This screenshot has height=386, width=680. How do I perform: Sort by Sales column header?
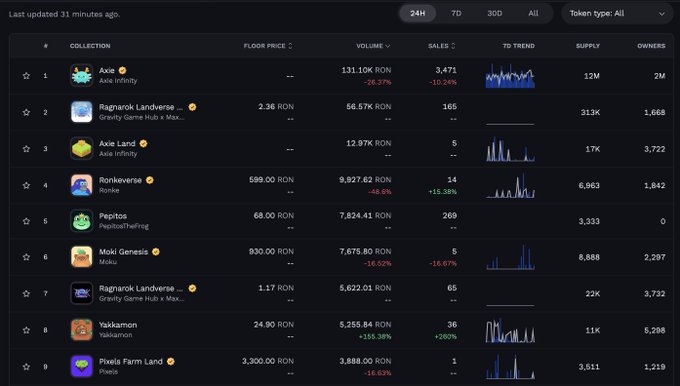pyautogui.click(x=441, y=46)
